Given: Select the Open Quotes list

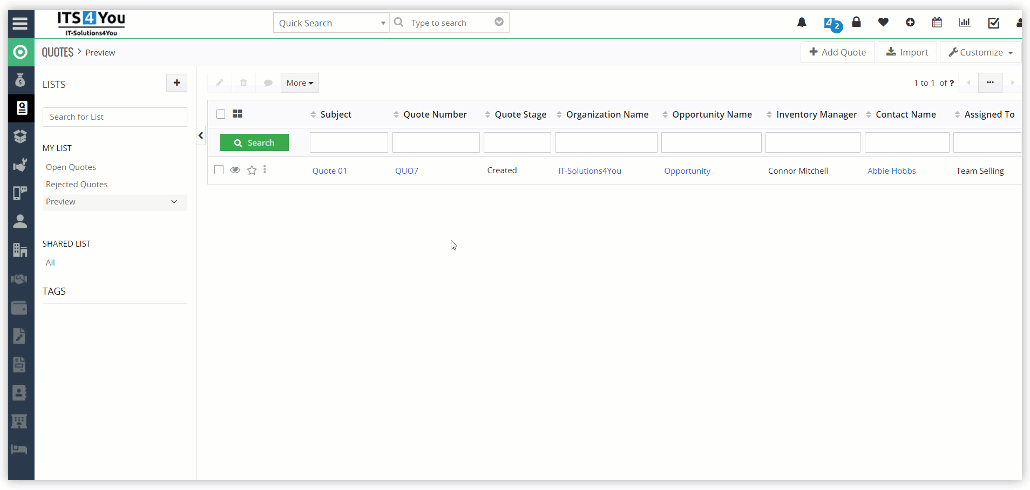Looking at the screenshot, I should point(71,167).
